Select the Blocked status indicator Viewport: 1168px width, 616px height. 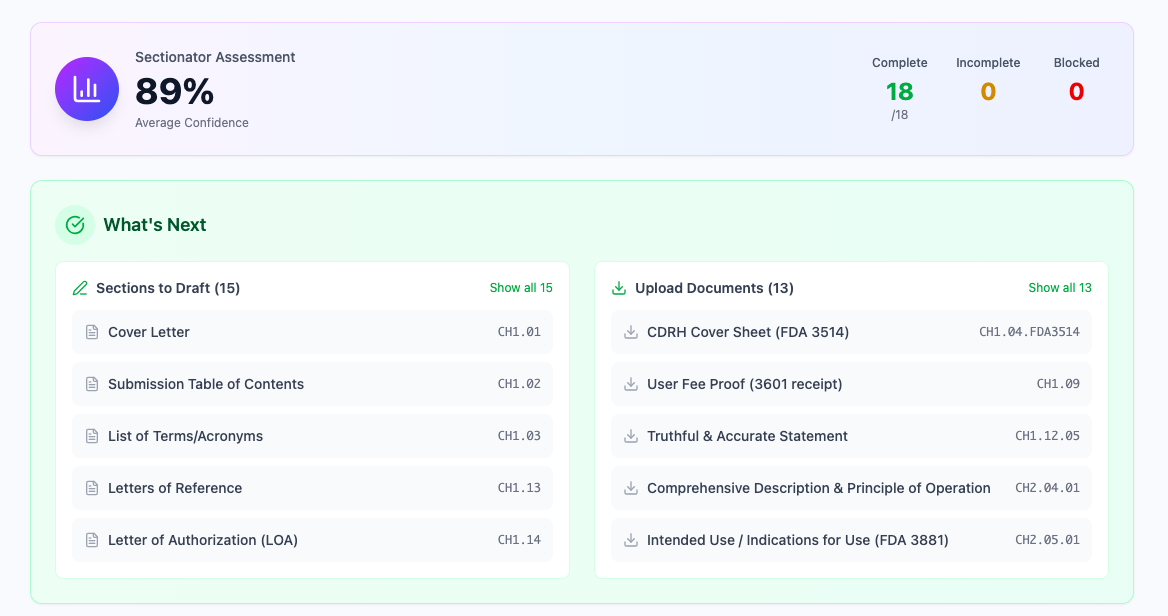coord(1076,91)
